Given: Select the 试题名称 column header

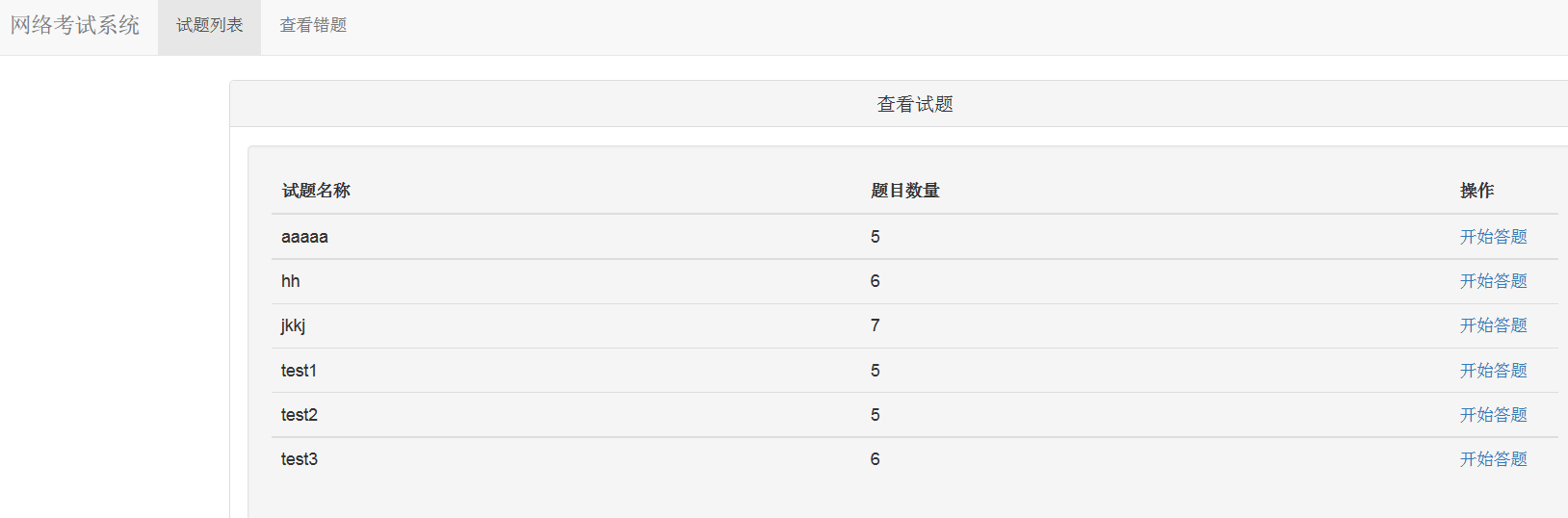Looking at the screenshot, I should tap(316, 191).
